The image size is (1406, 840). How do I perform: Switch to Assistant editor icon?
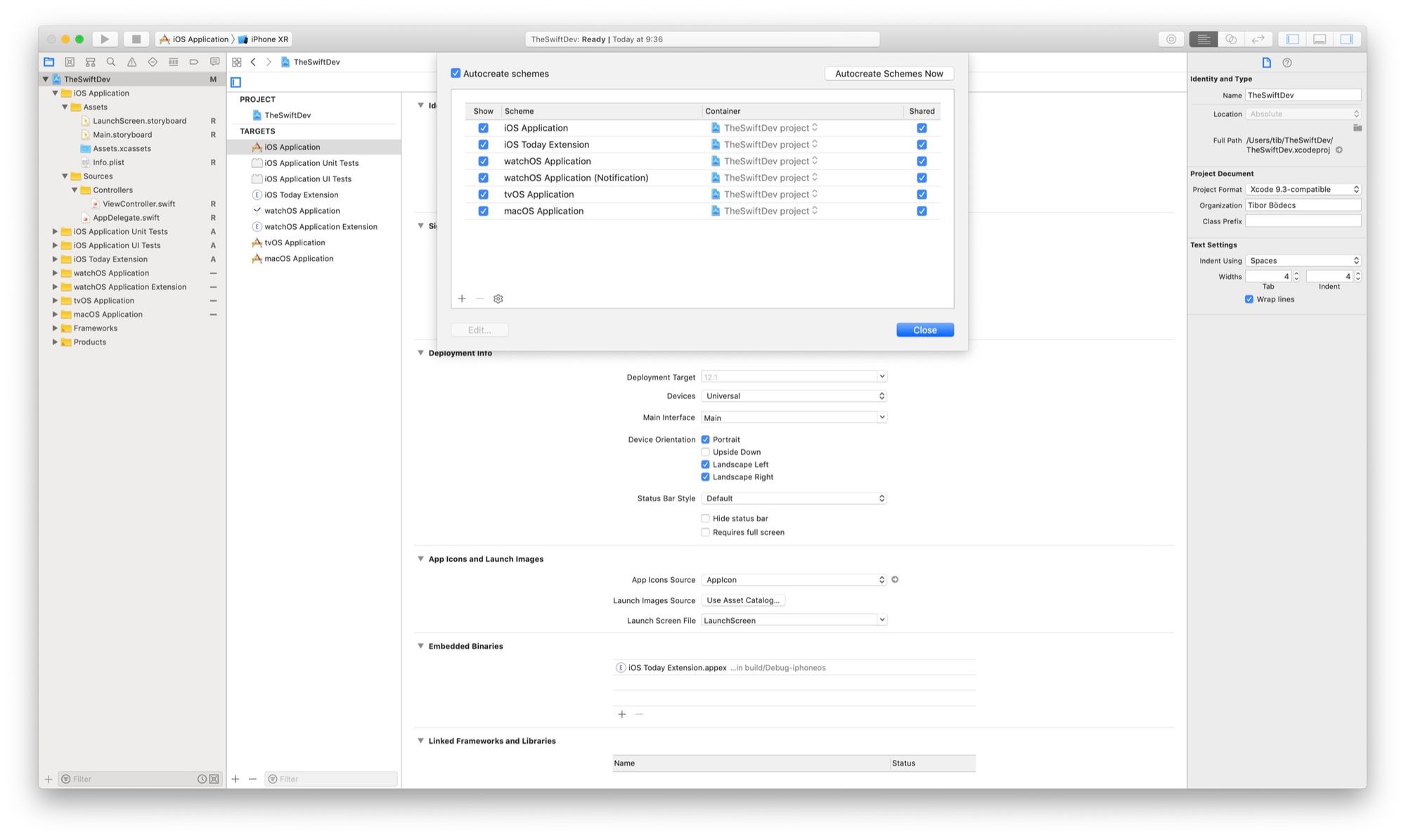[1231, 39]
